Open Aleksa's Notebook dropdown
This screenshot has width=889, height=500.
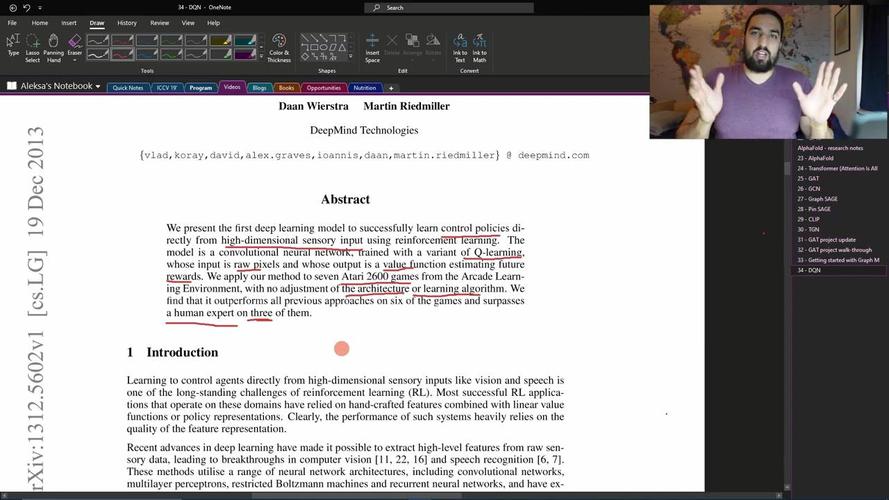pos(98,86)
